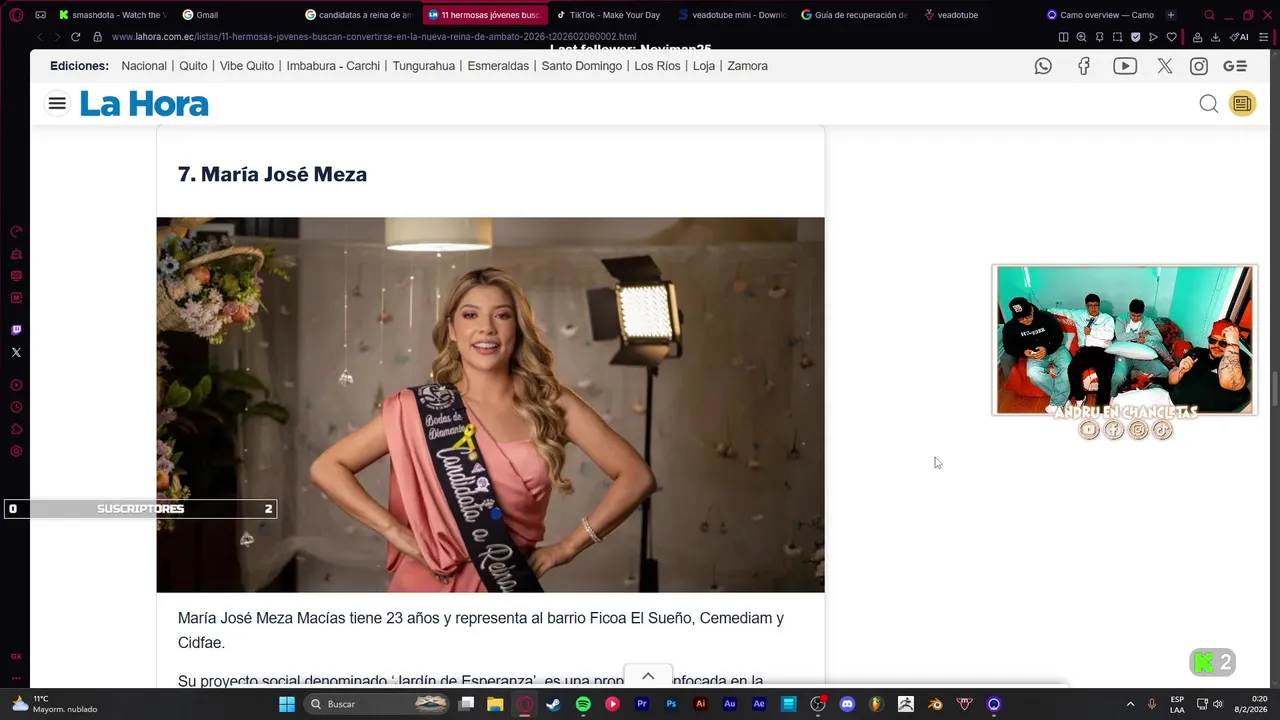The image size is (1280, 720).
Task: Open weather widget showing 11°C
Action: tap(55, 704)
